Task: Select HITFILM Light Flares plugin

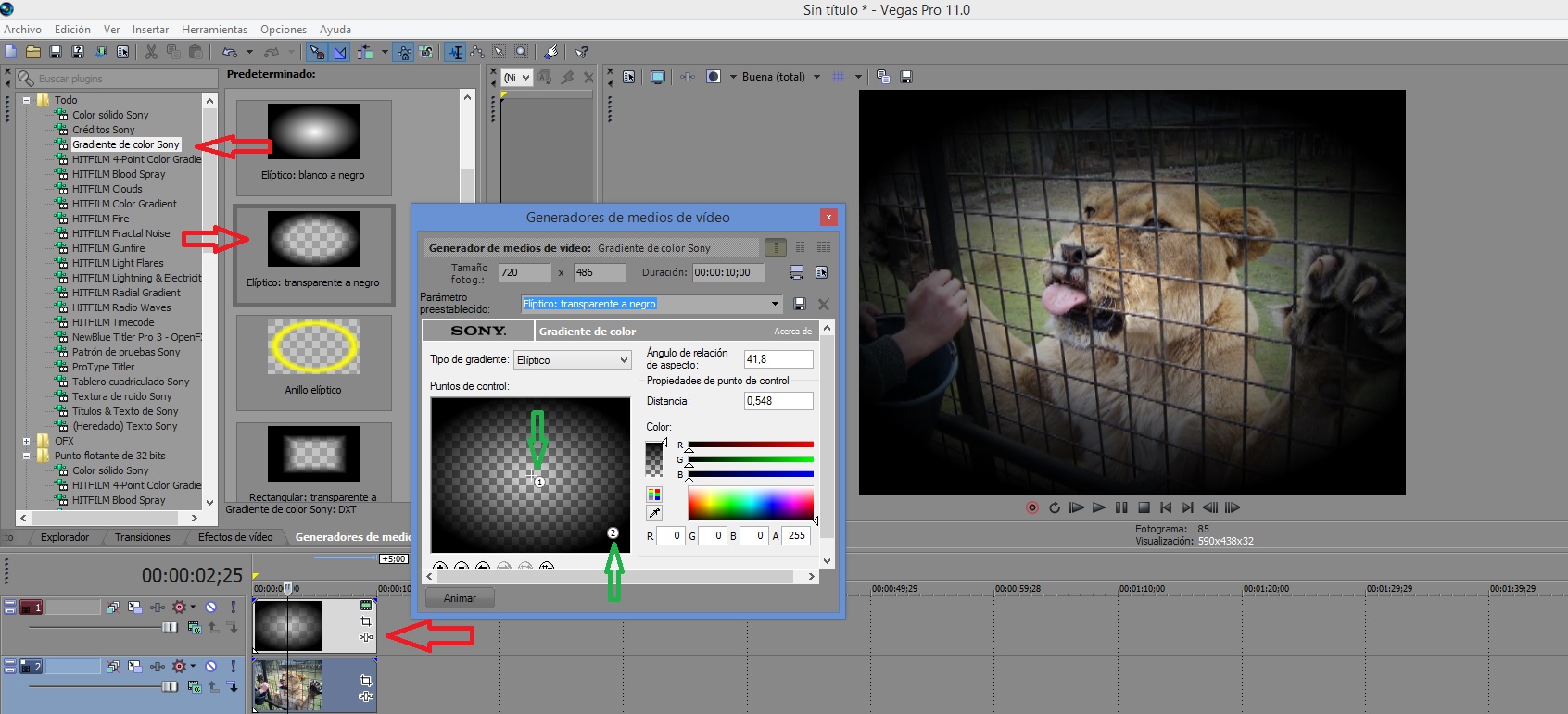Action: (x=118, y=263)
